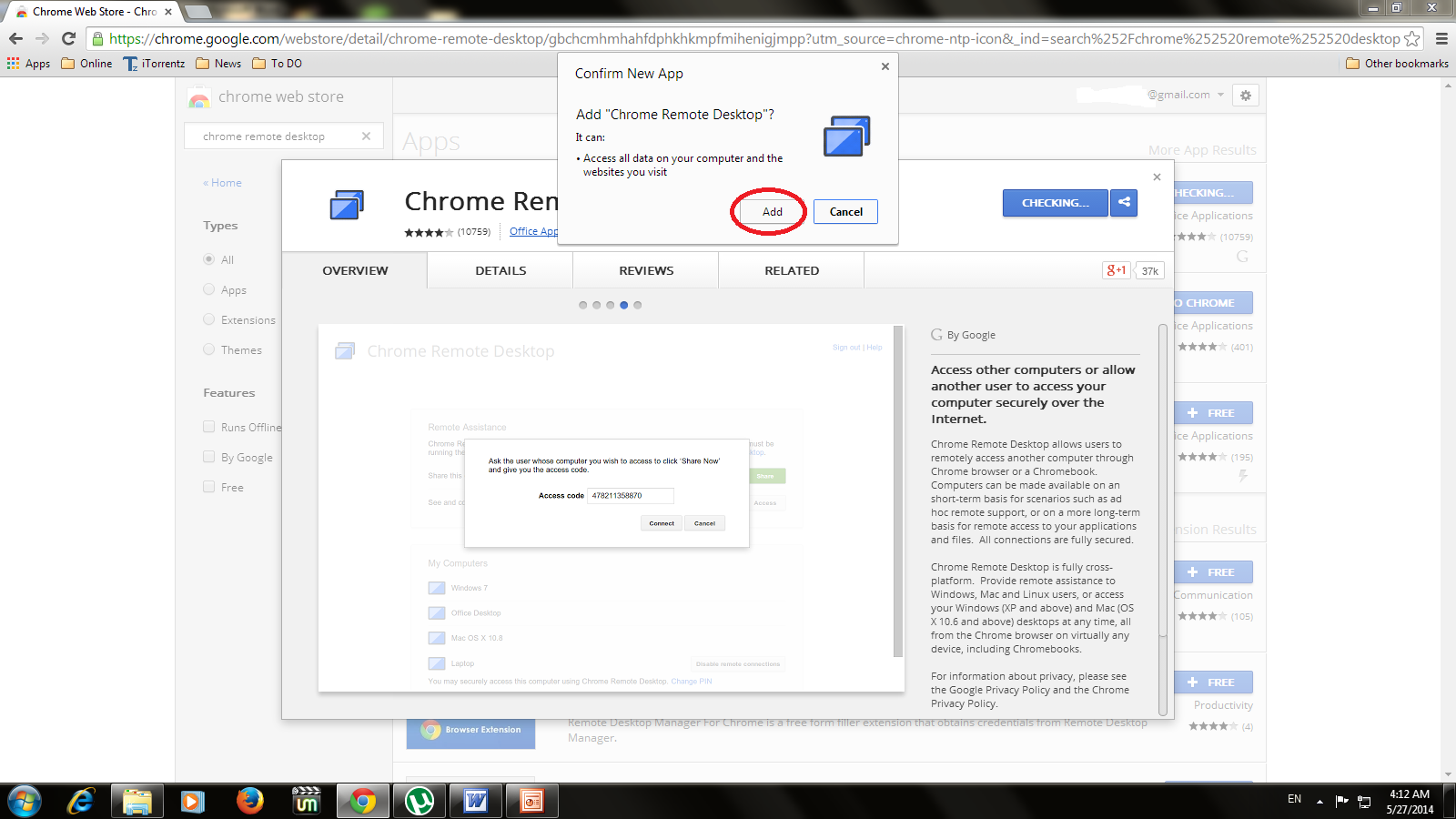Select the Apps type radio button
The height and width of the screenshot is (819, 1456).
tap(209, 289)
